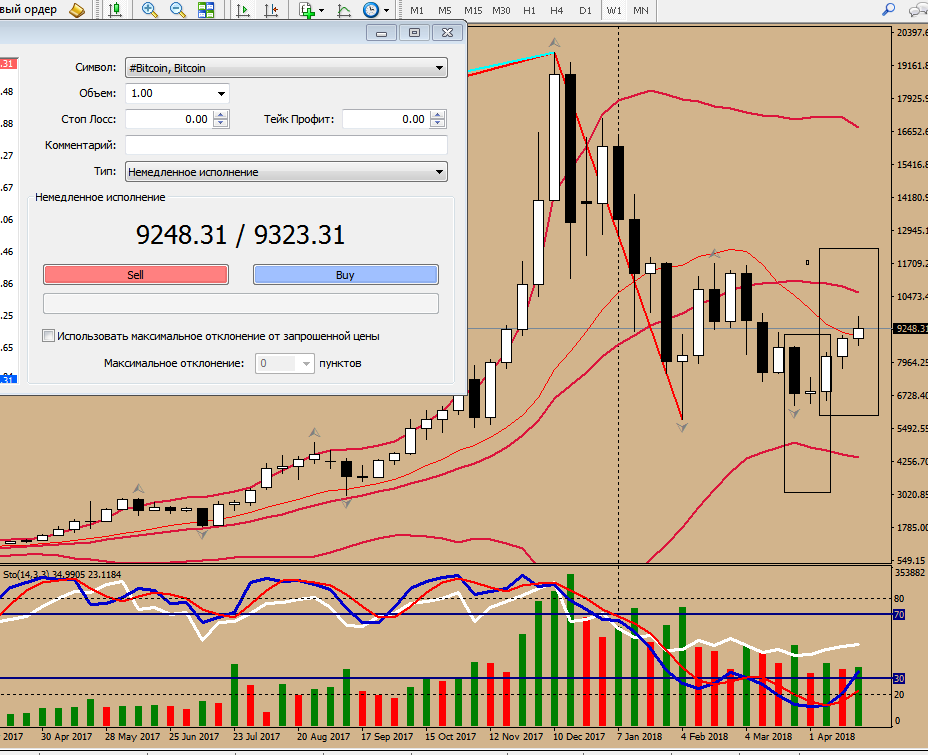Switch to the W1 timeframe

(x=614, y=10)
